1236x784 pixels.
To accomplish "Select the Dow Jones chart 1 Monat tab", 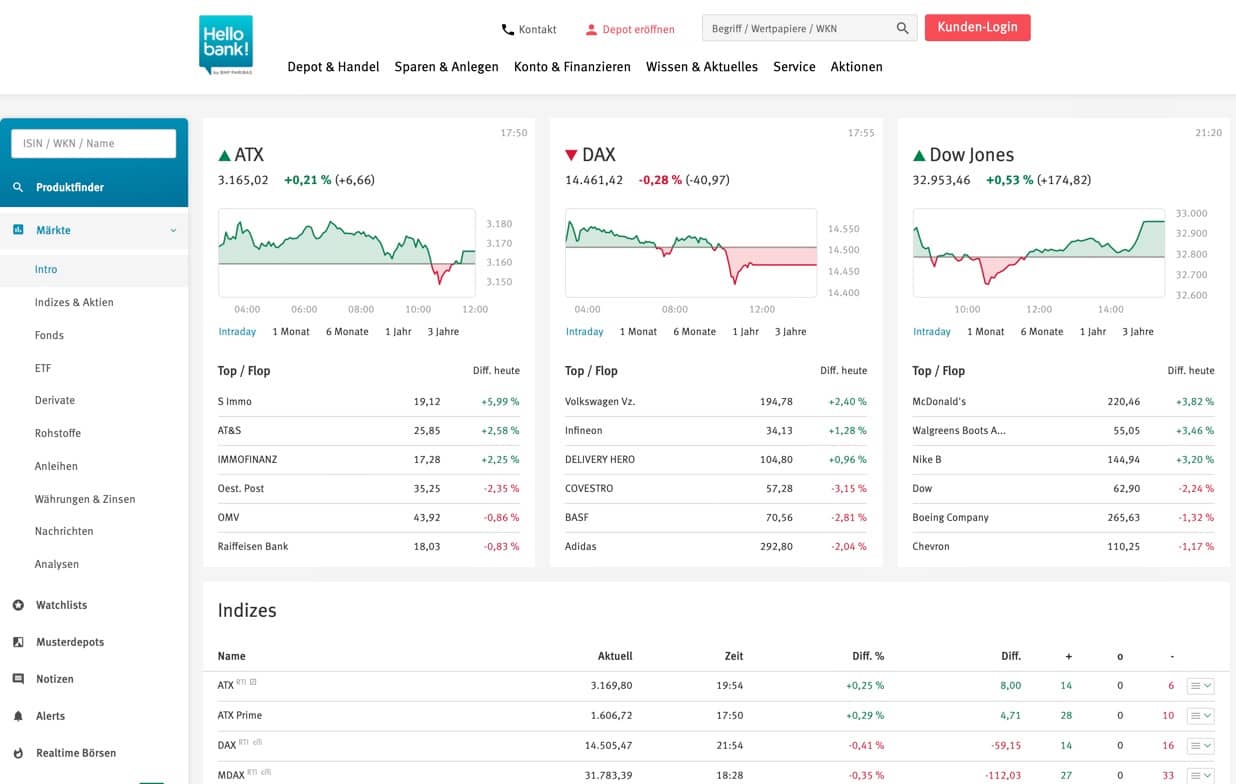I will [986, 332].
